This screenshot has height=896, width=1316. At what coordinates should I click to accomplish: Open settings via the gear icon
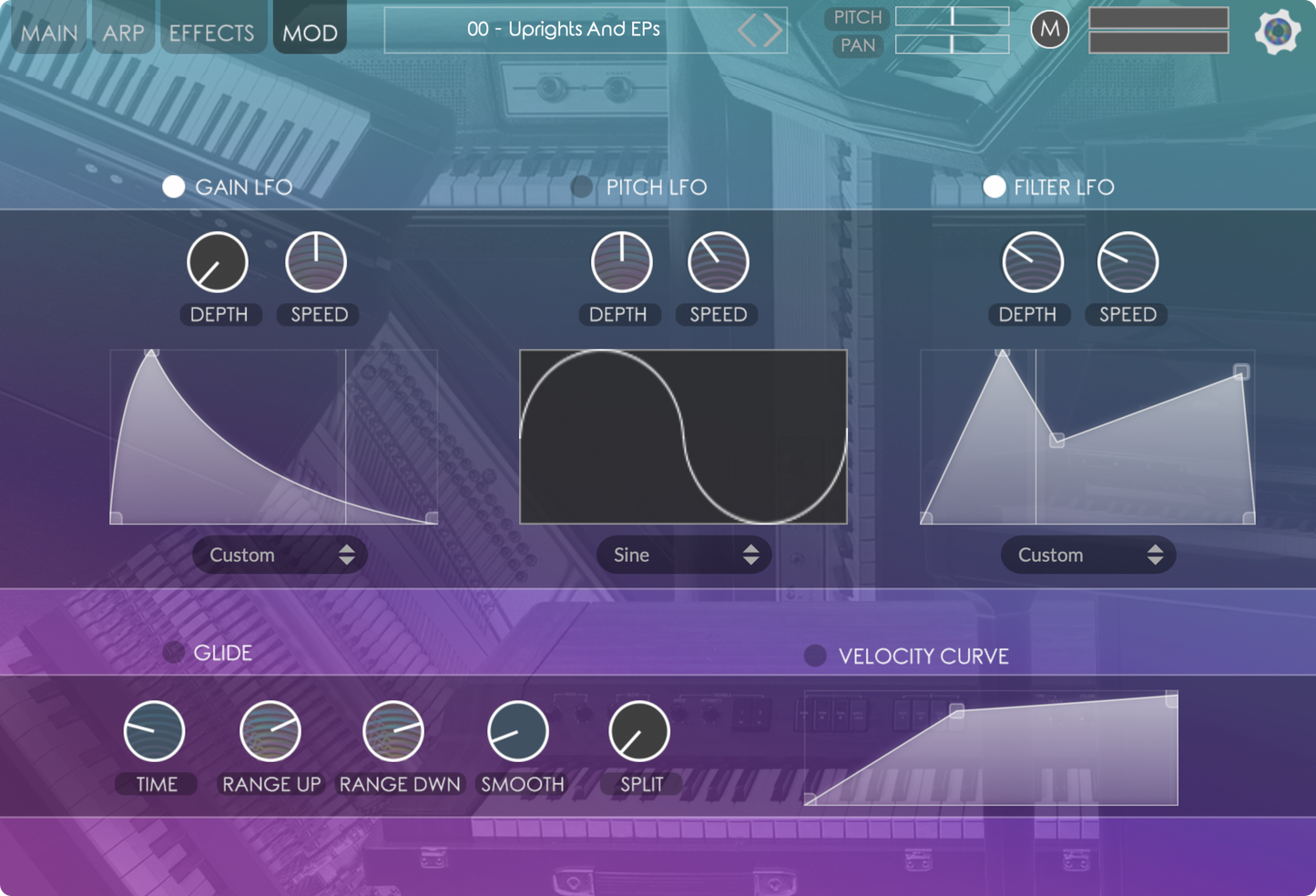coord(1277,32)
